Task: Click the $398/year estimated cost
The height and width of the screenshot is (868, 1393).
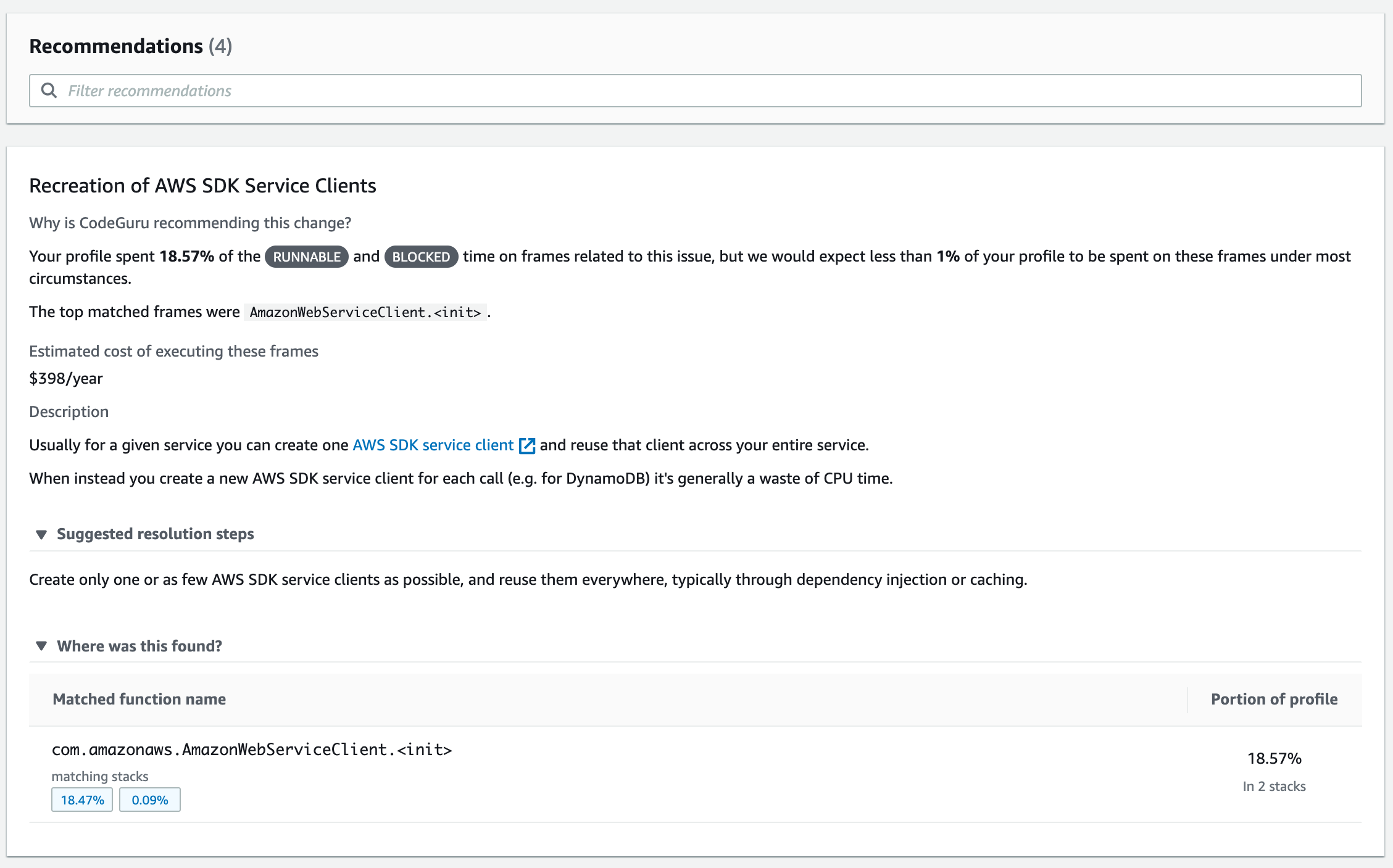Action: [66, 378]
